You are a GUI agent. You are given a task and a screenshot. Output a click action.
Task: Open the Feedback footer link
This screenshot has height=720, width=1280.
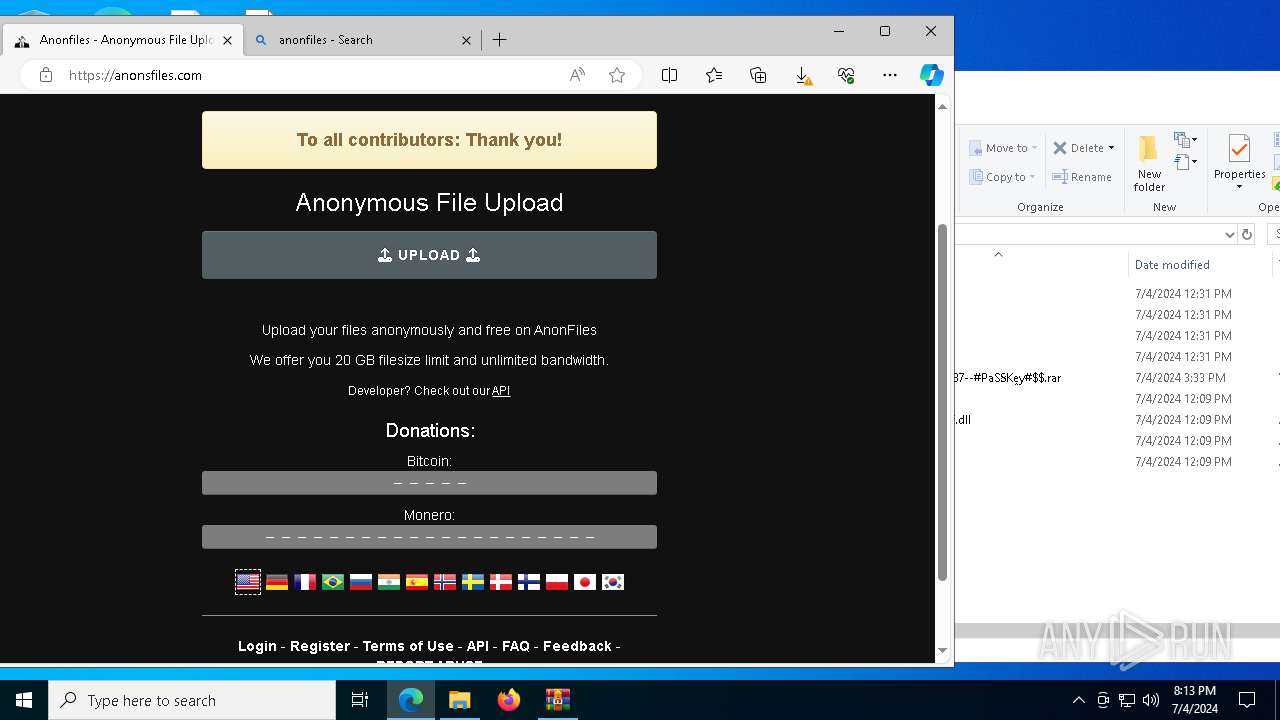tap(577, 646)
